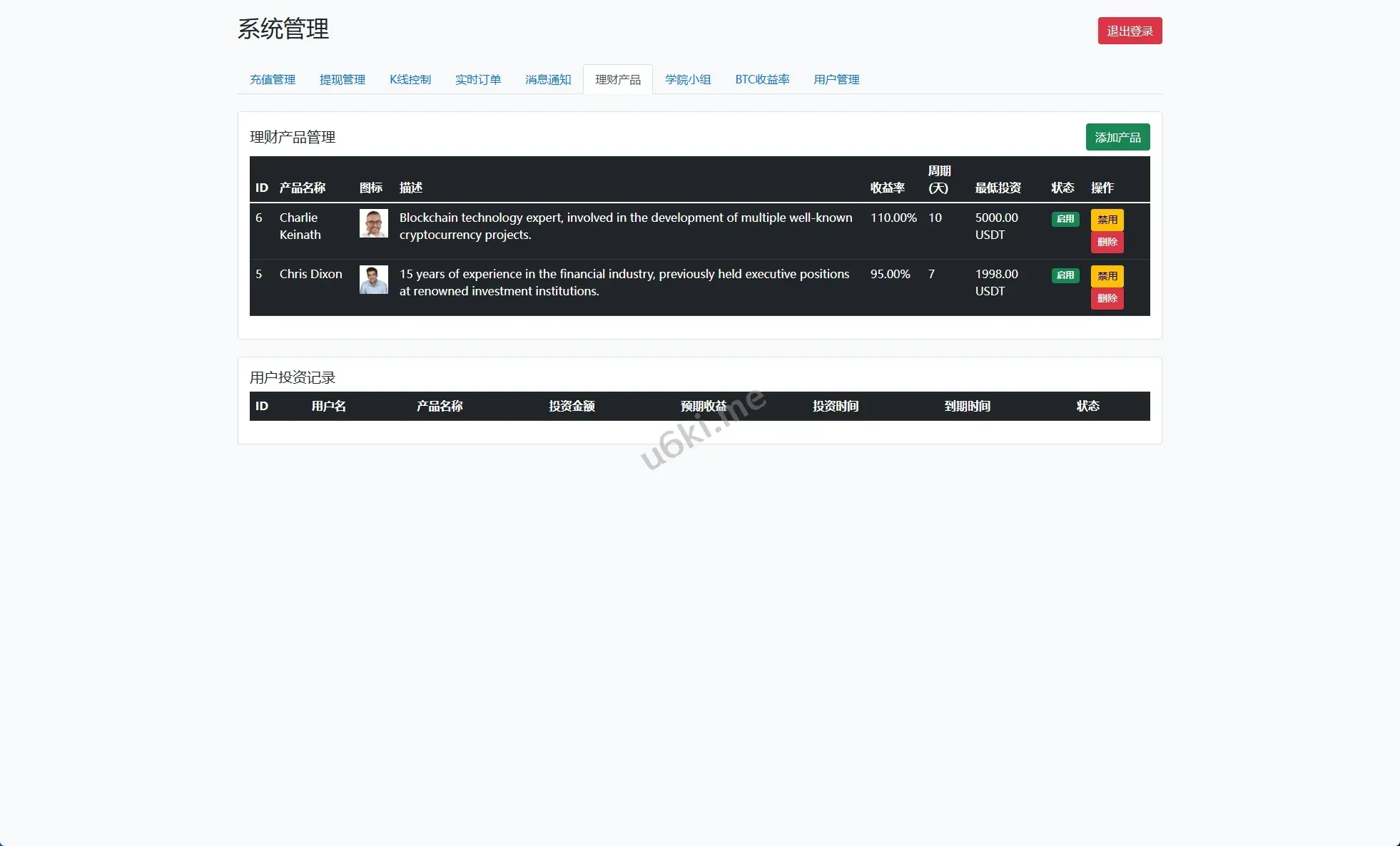This screenshot has width=1400, height=846.
Task: Click the red 退出登录 logout button
Action: [x=1130, y=31]
